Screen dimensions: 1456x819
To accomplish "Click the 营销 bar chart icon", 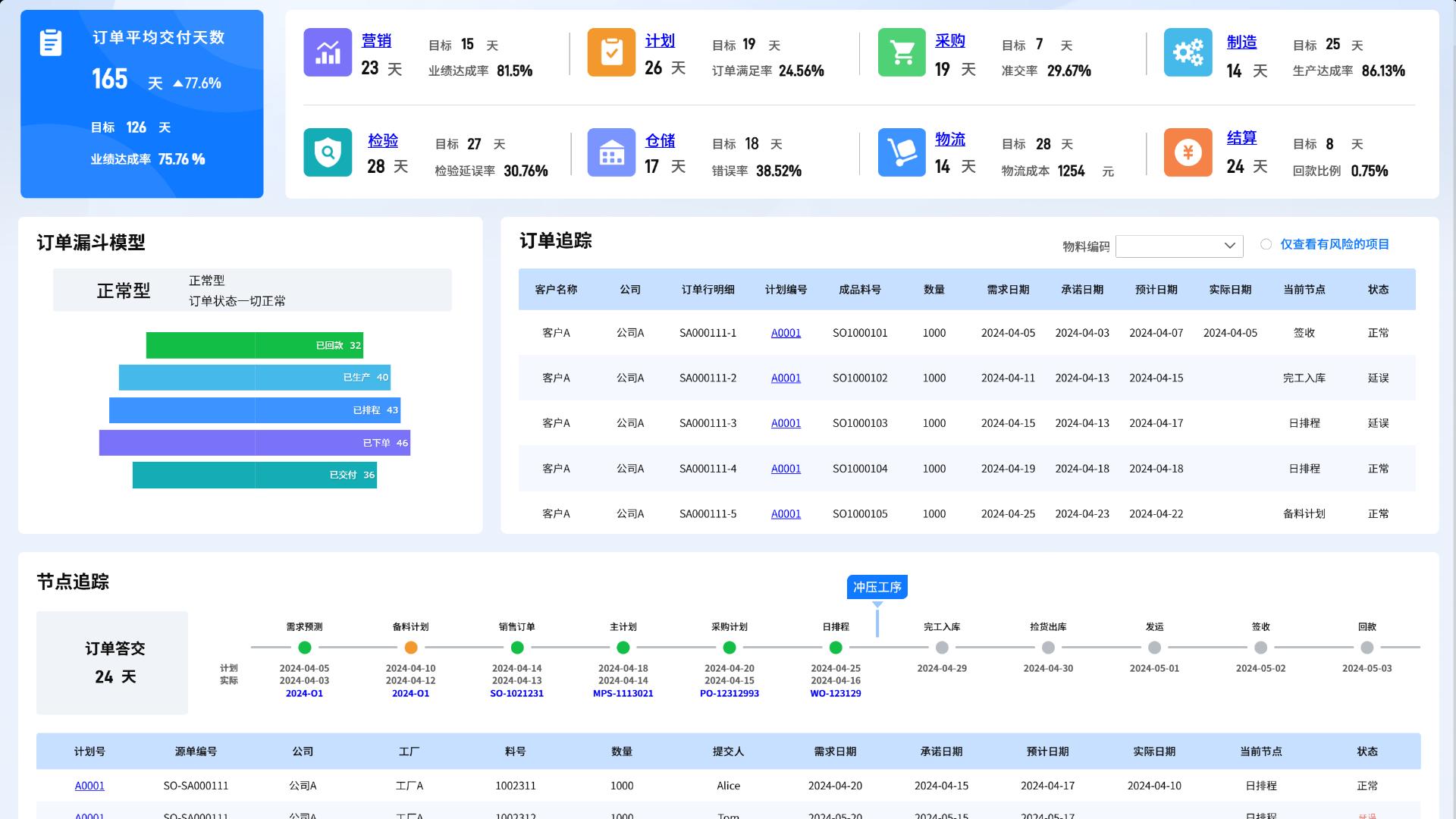I will coord(327,52).
